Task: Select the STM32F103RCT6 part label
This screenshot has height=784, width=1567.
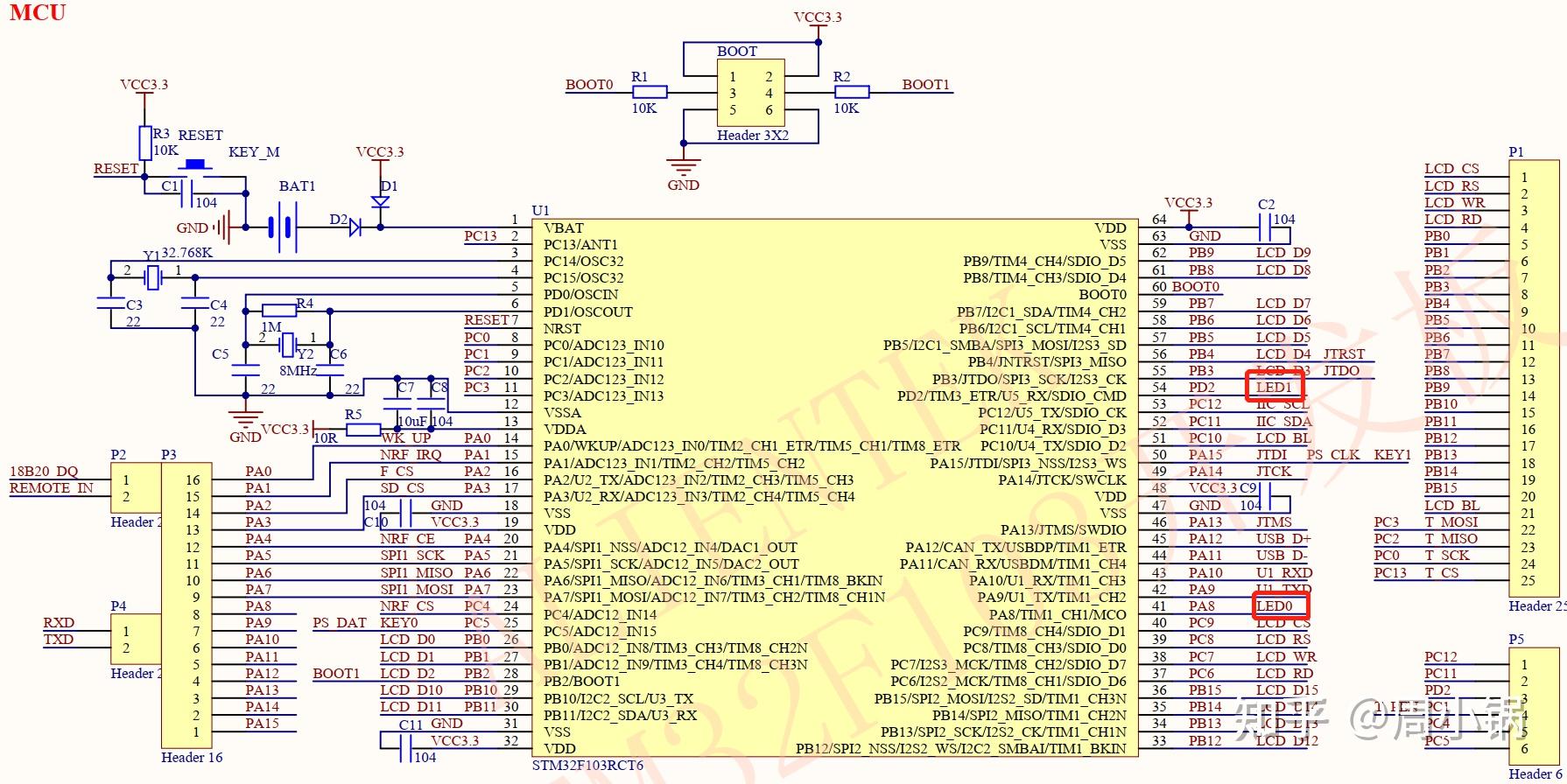Action: point(588,766)
